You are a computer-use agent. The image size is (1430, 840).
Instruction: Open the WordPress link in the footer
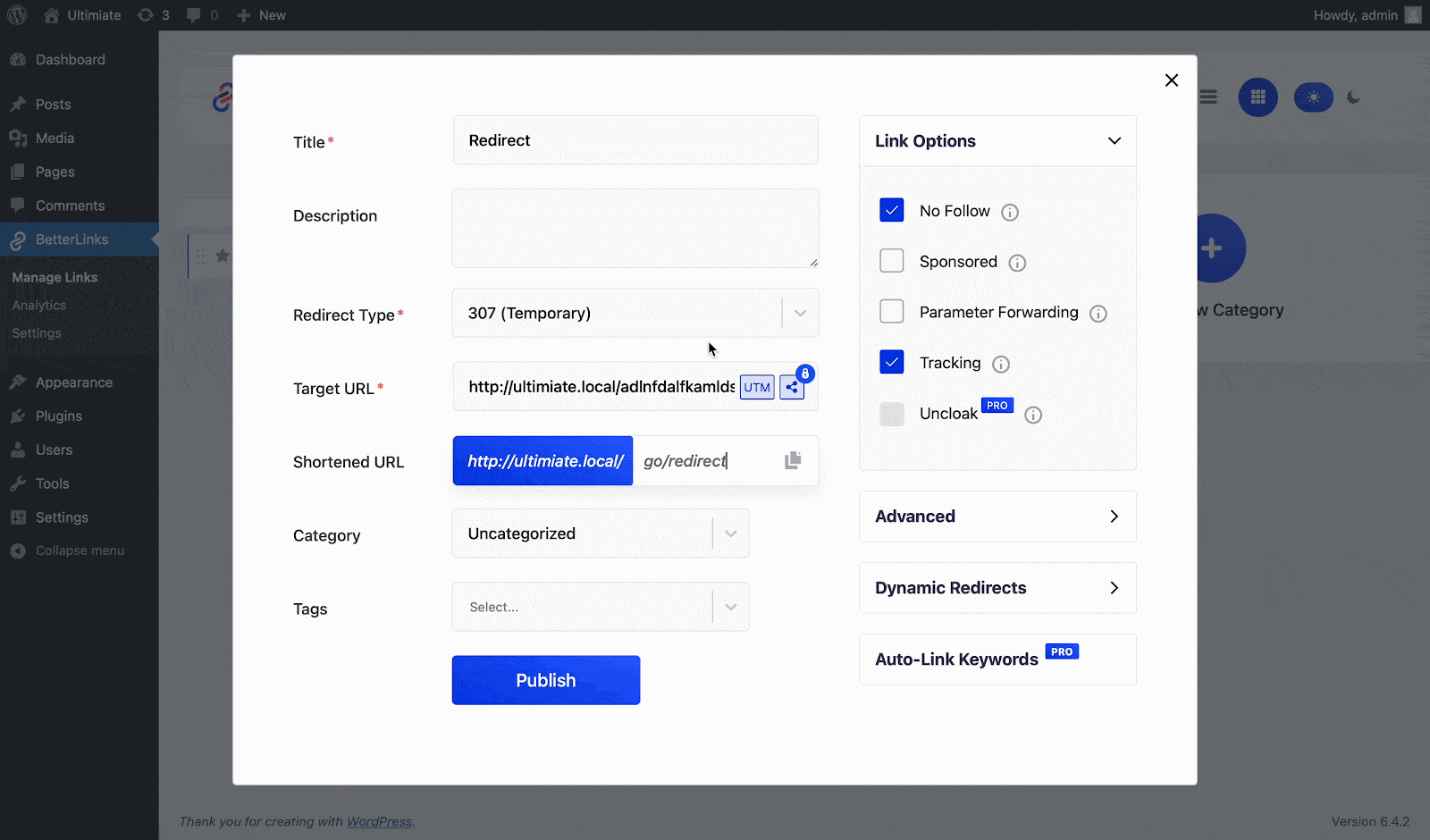pyautogui.click(x=379, y=821)
